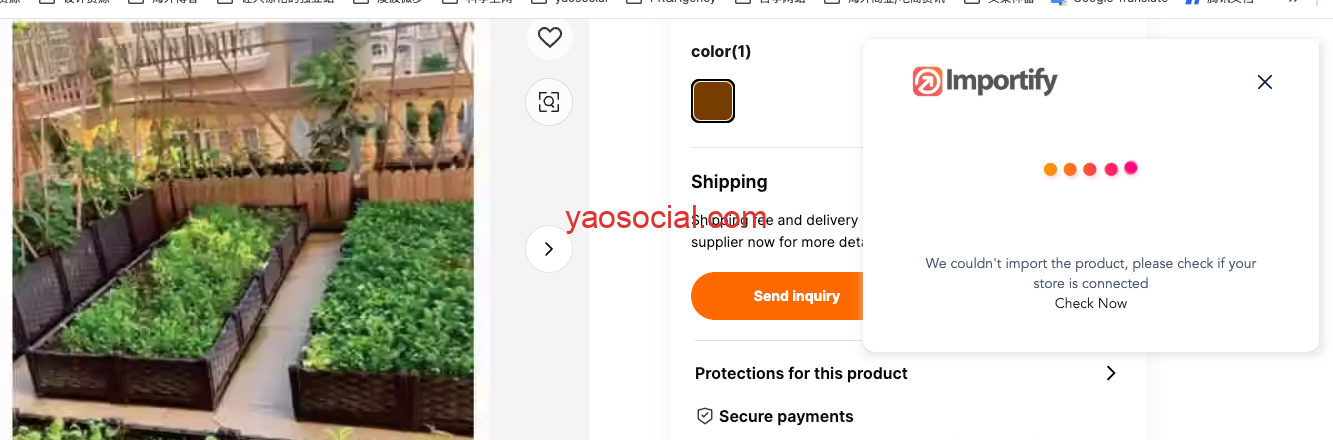The width and height of the screenshot is (1333, 440).
Task: Click the Secure payments shield icon
Action: (x=704, y=416)
